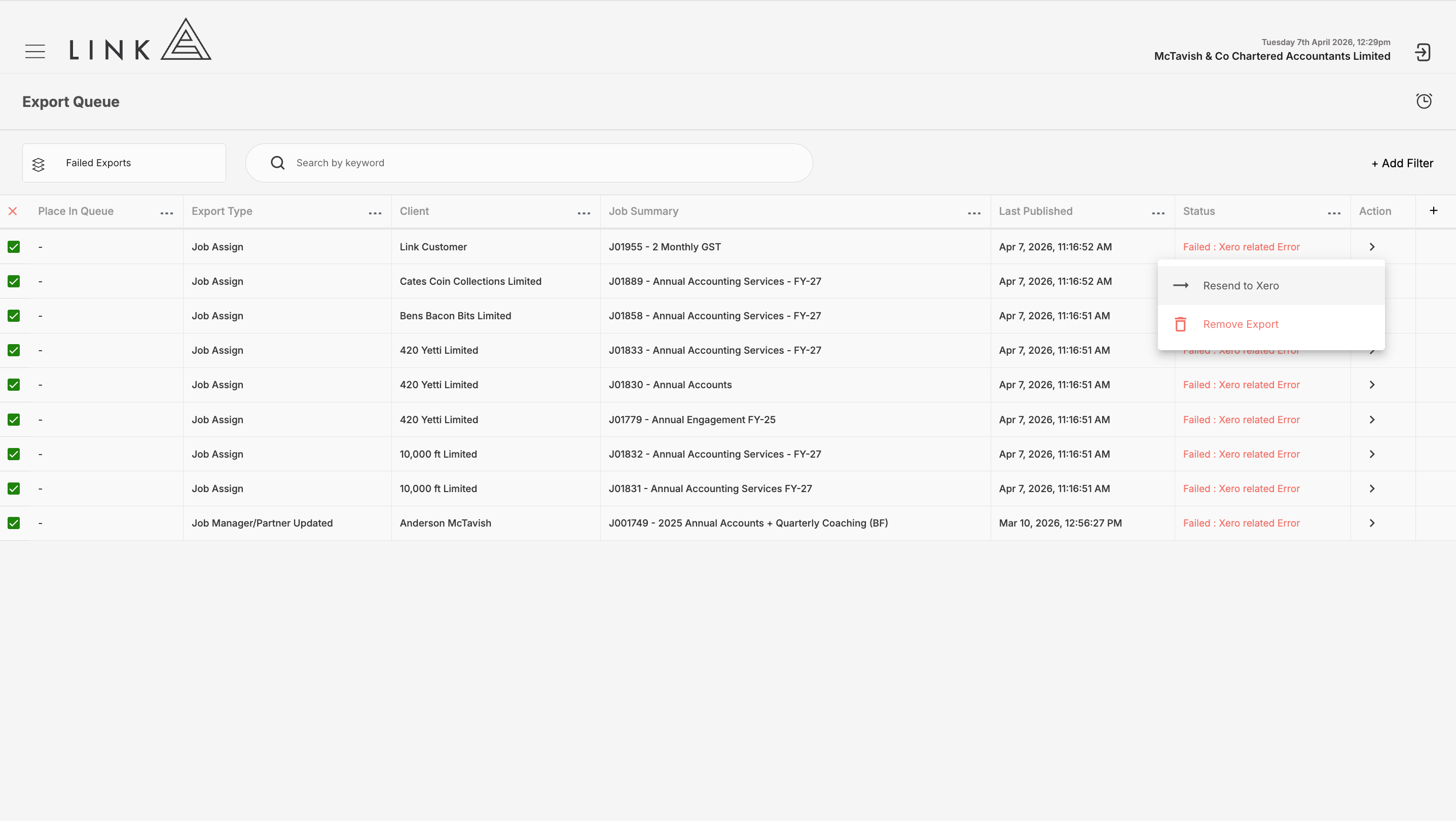
Task: Click the Action column header
Action: pyautogui.click(x=1375, y=211)
